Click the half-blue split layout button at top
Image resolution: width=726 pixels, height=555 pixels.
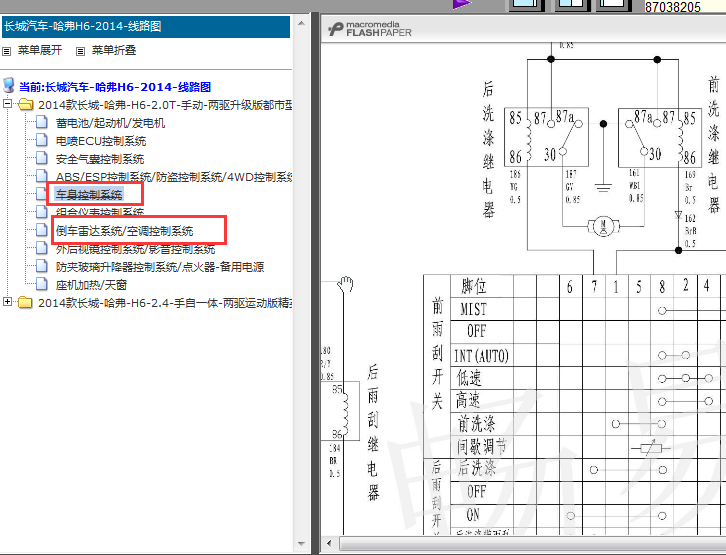pyautogui.click(x=572, y=5)
